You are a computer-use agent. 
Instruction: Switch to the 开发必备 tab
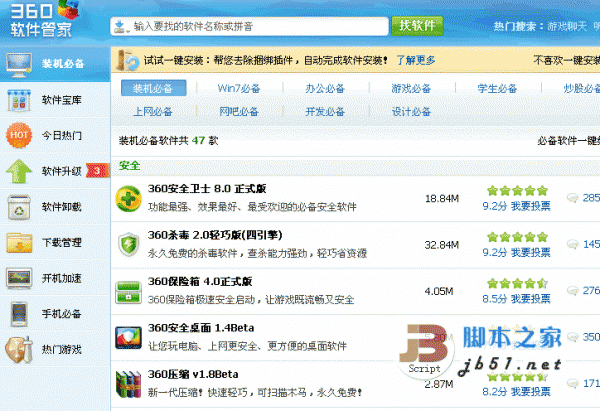pyautogui.click(x=325, y=111)
